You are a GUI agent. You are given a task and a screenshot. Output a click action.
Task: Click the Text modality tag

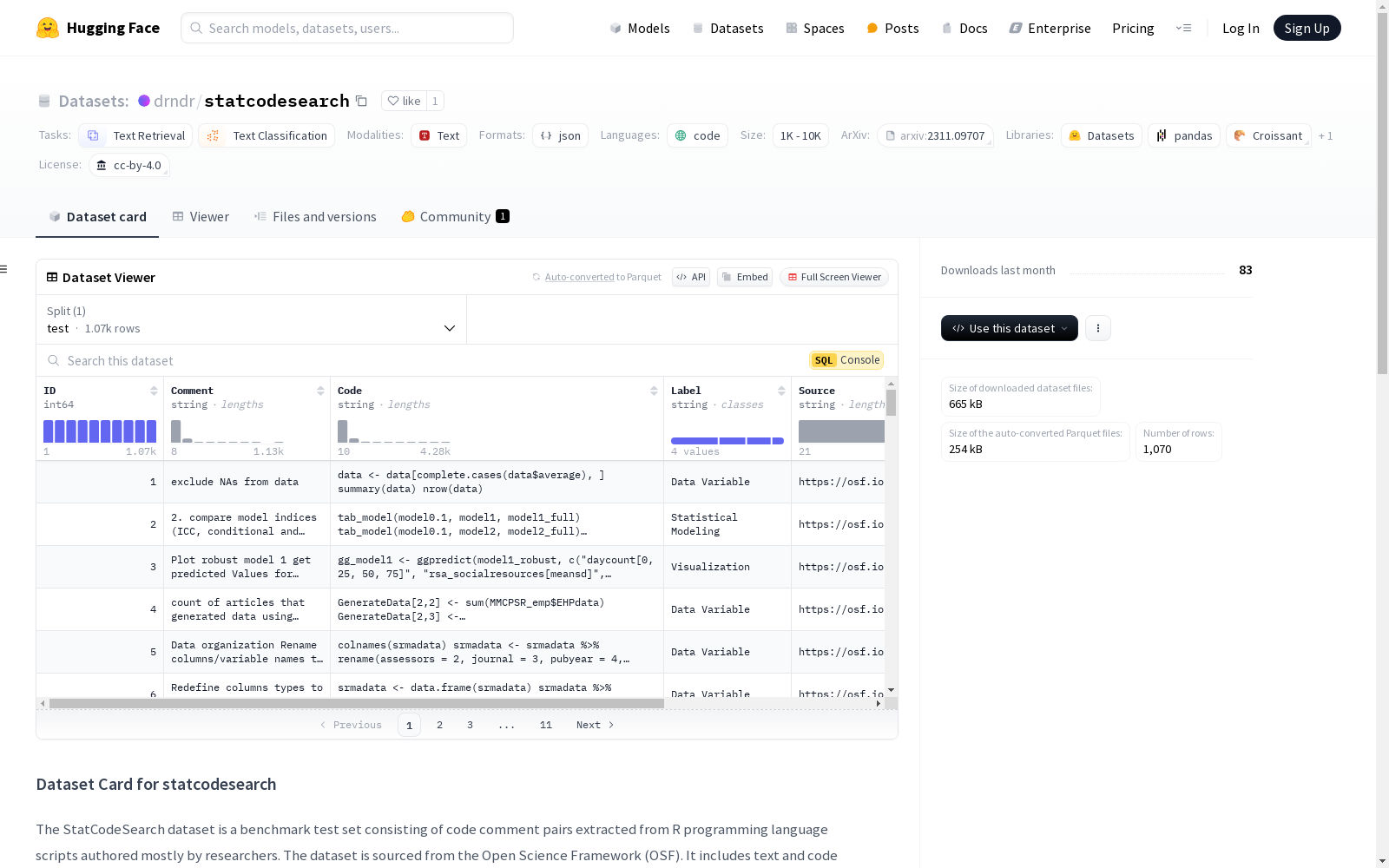click(438, 135)
